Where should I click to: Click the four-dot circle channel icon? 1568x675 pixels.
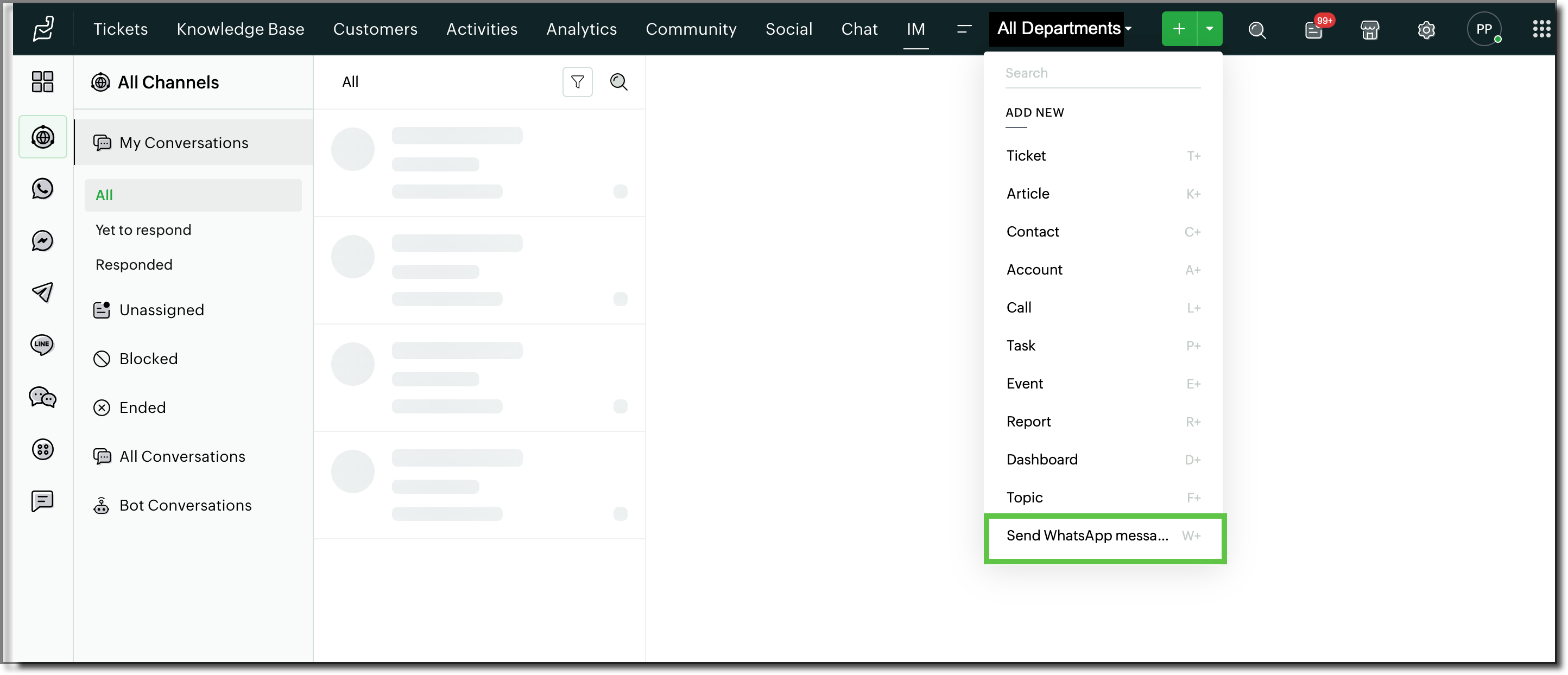point(42,449)
